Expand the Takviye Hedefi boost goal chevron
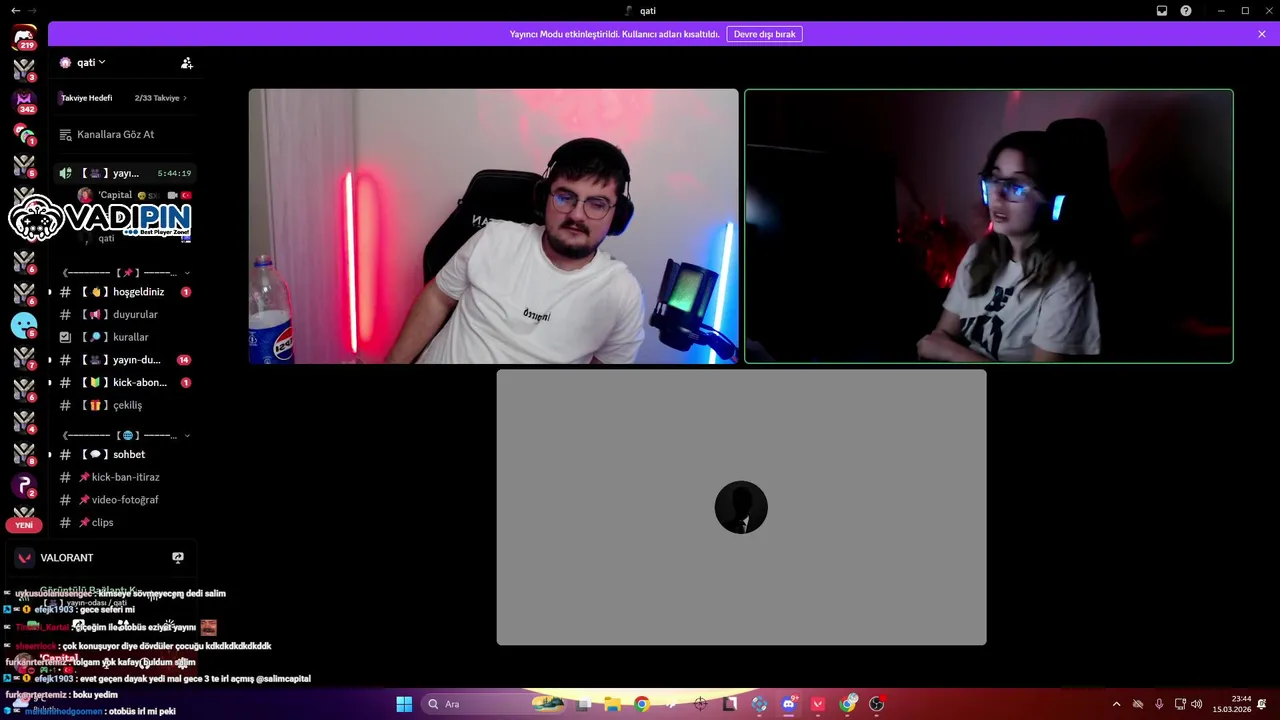Viewport: 1280px width, 720px height. click(185, 98)
